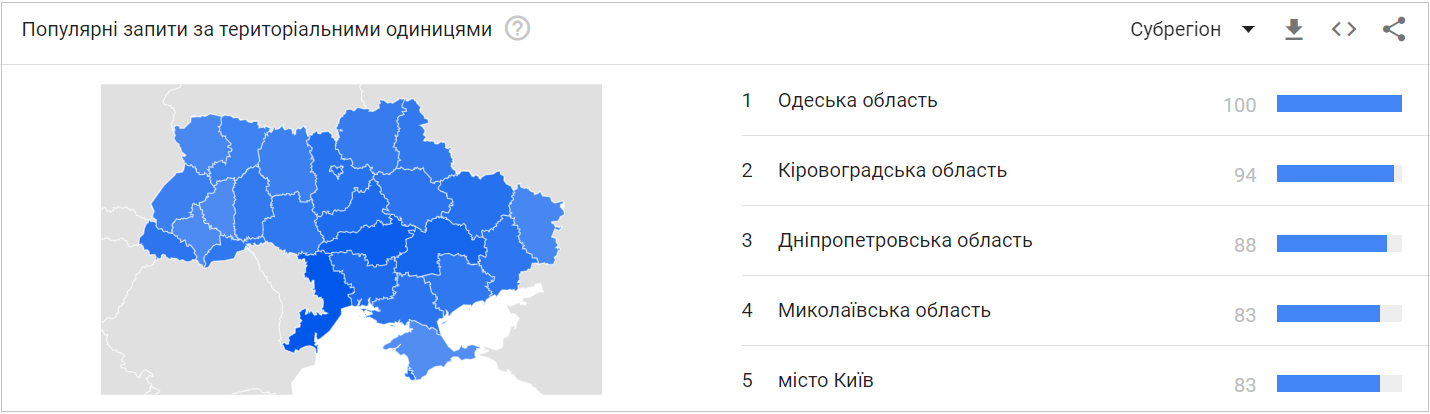This screenshot has height=414, width=1430.
Task: Expand the Субрегіон dropdown arrow
Action: [1248, 30]
